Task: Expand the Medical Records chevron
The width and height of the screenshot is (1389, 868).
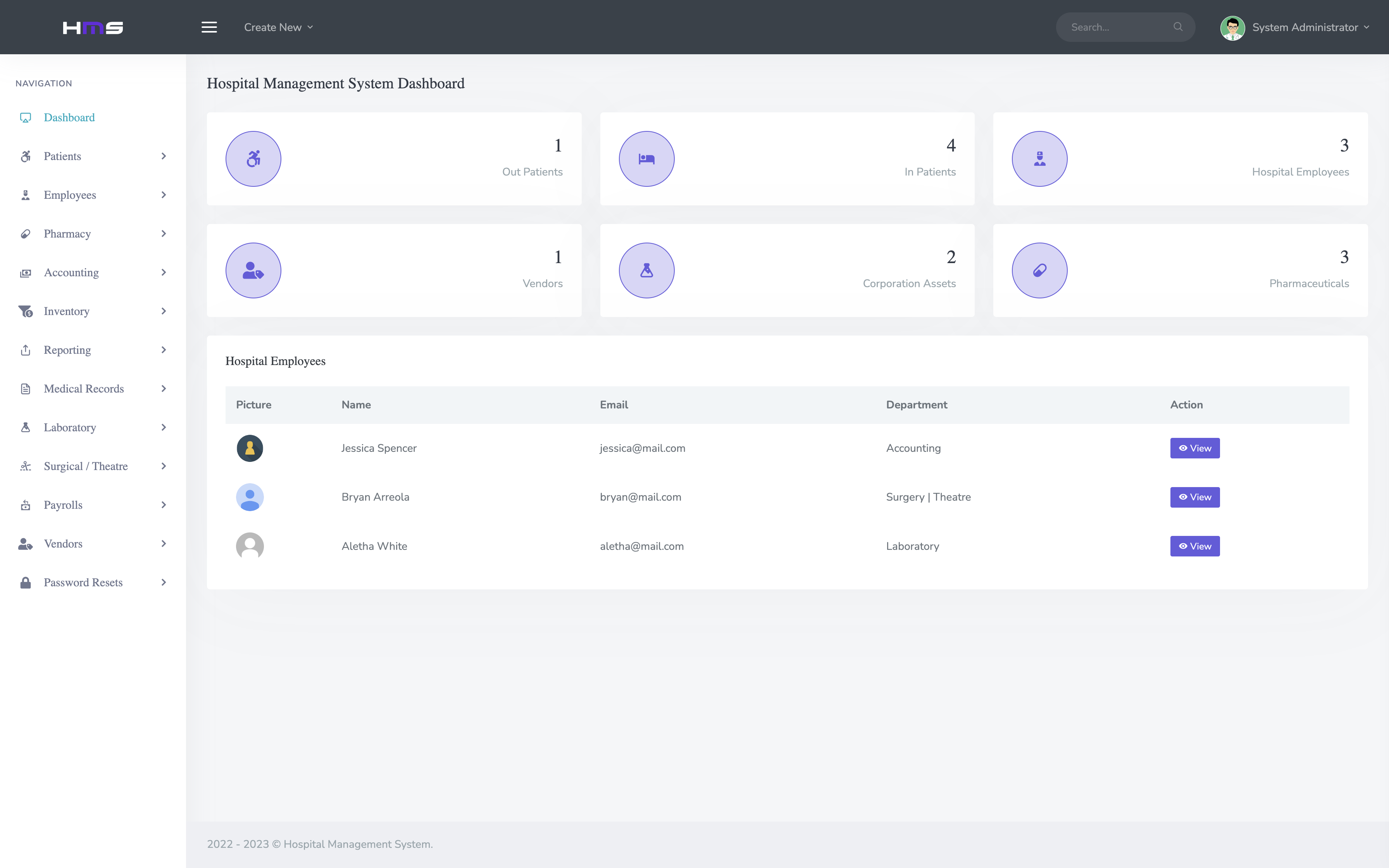Action: click(x=164, y=389)
